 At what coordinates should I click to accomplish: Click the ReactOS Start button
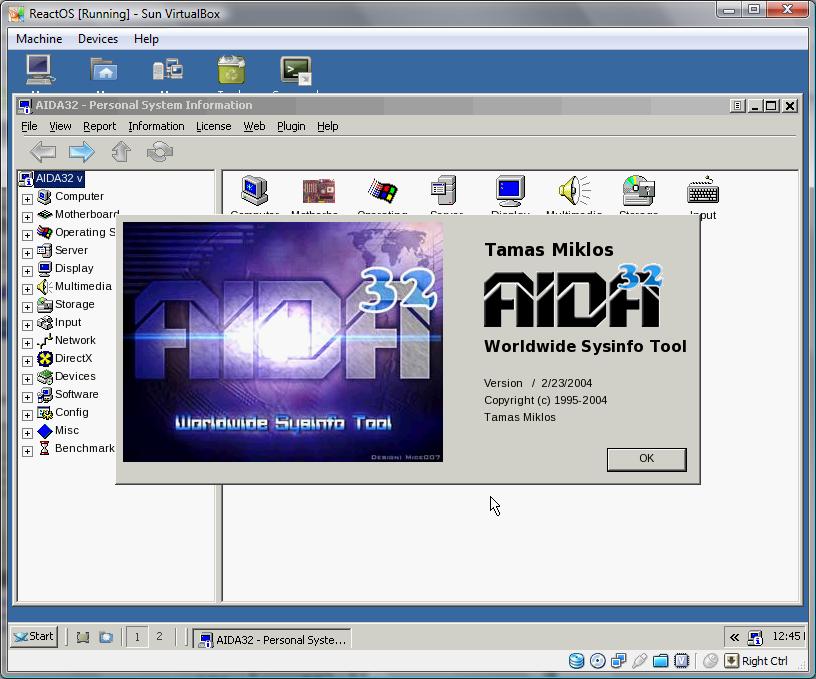point(34,636)
